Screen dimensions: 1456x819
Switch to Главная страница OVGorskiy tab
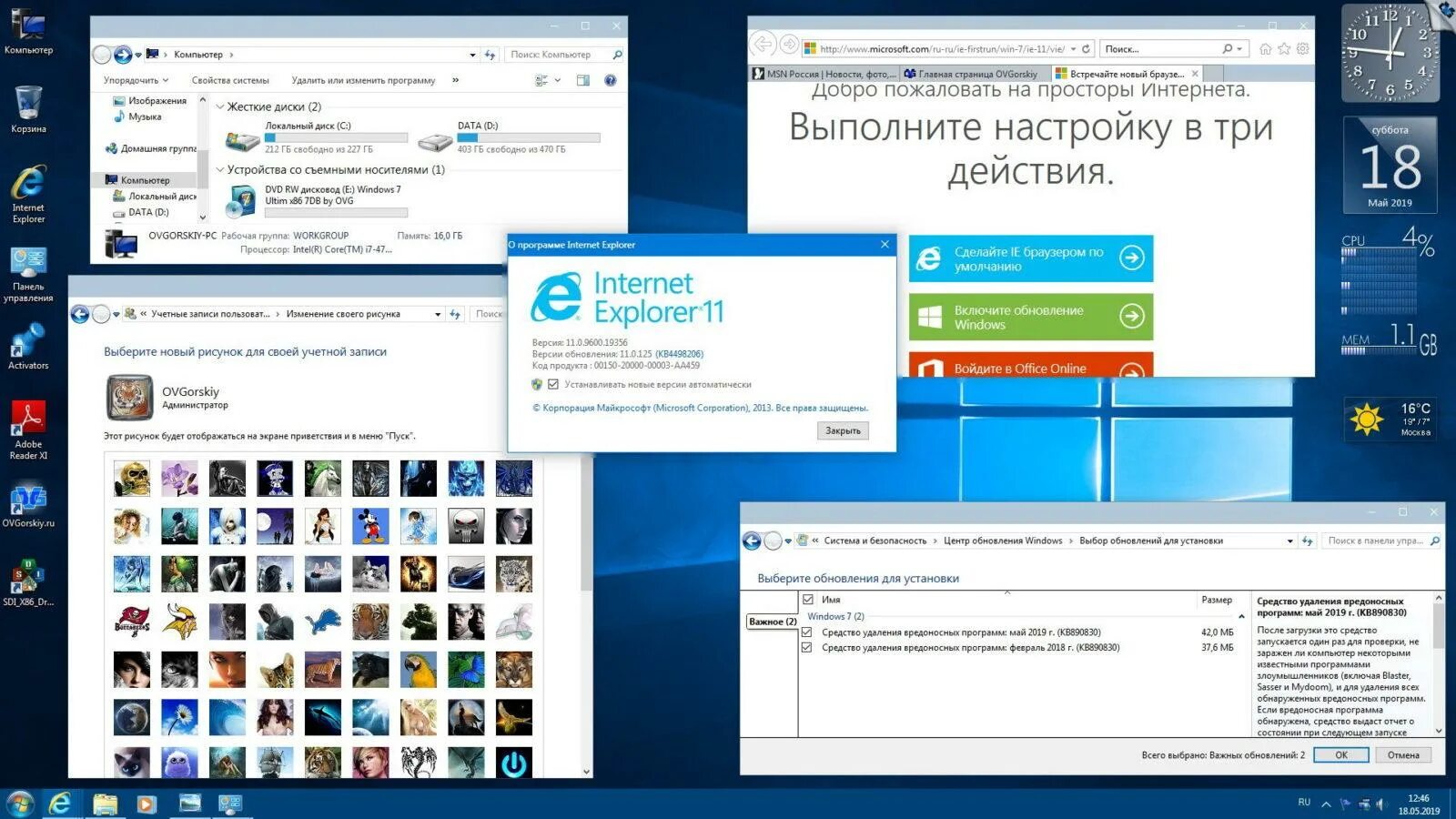point(975,74)
